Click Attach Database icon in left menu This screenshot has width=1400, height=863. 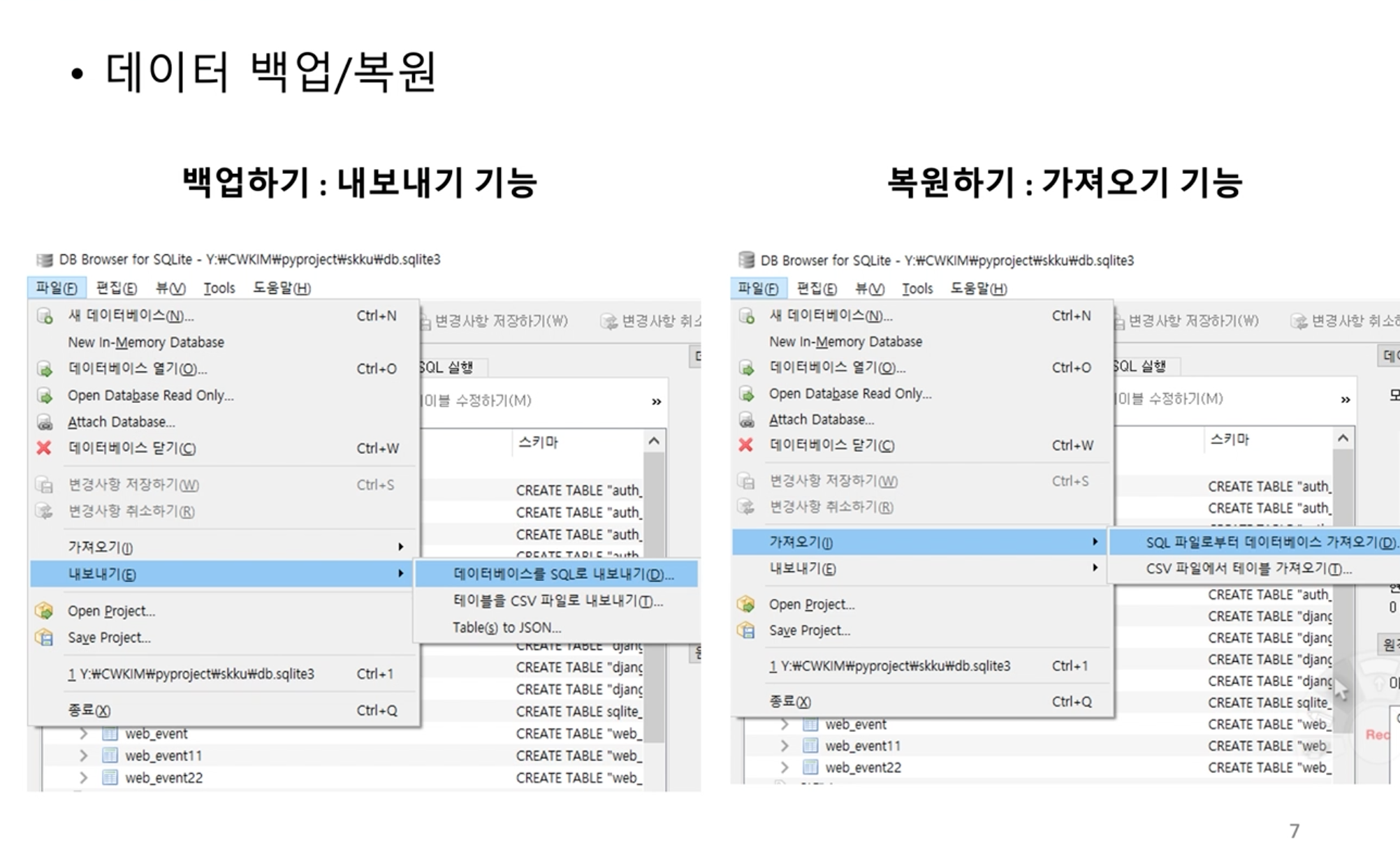tap(45, 422)
